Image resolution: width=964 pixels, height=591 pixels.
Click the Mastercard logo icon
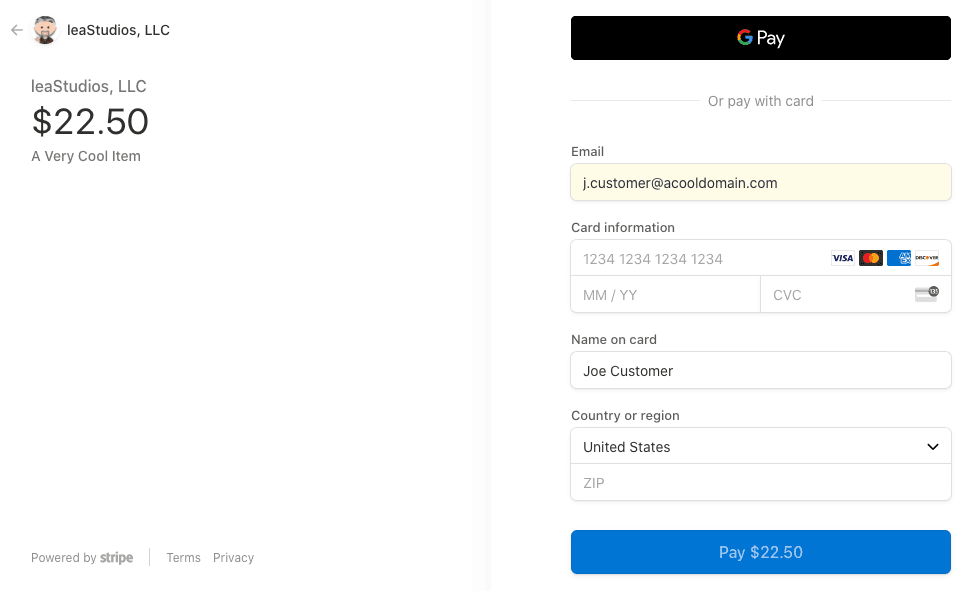pyautogui.click(x=870, y=258)
